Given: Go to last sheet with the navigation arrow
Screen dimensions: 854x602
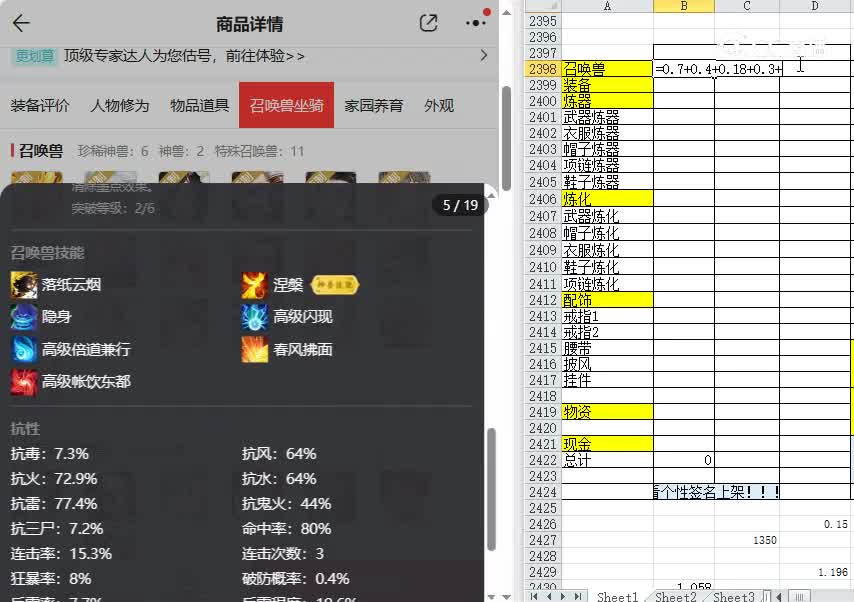Looking at the screenshot, I should click(578, 597).
